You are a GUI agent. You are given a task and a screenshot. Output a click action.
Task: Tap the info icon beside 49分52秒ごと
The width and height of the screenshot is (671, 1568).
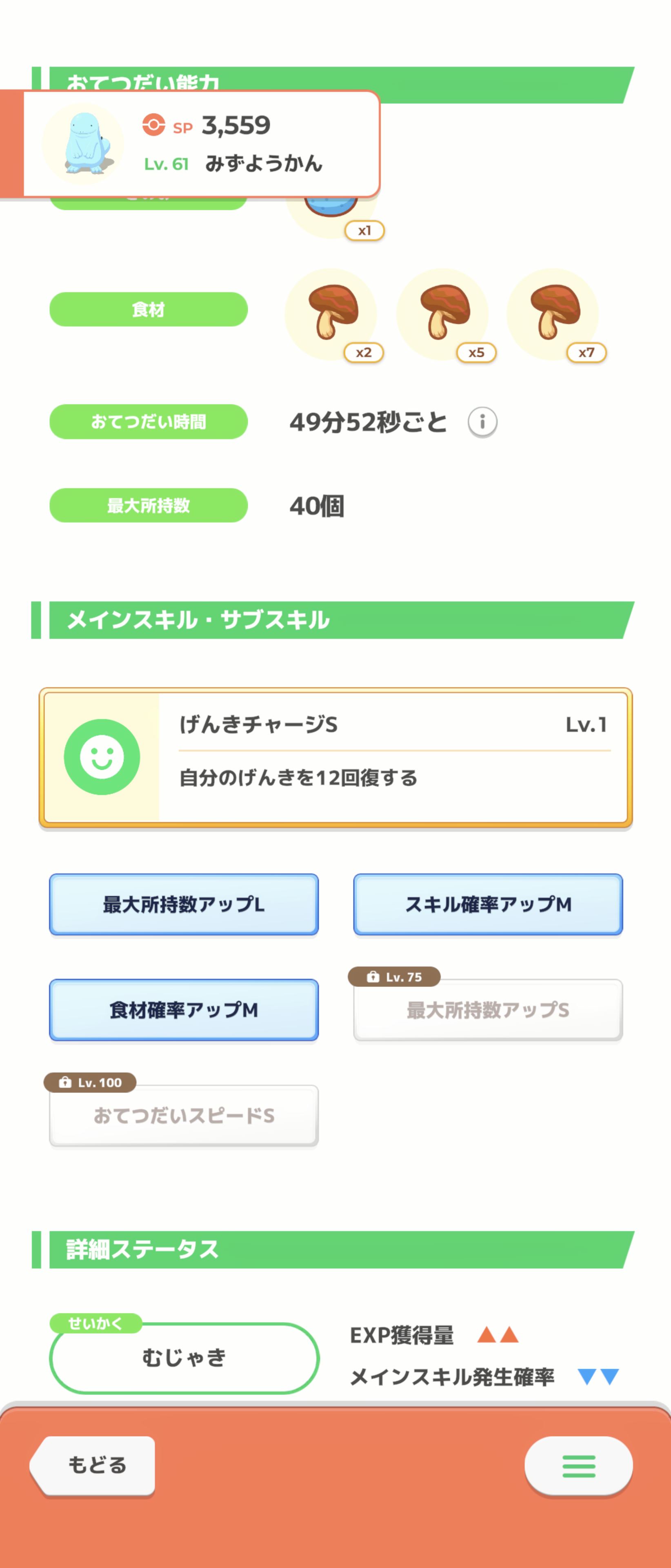482,421
